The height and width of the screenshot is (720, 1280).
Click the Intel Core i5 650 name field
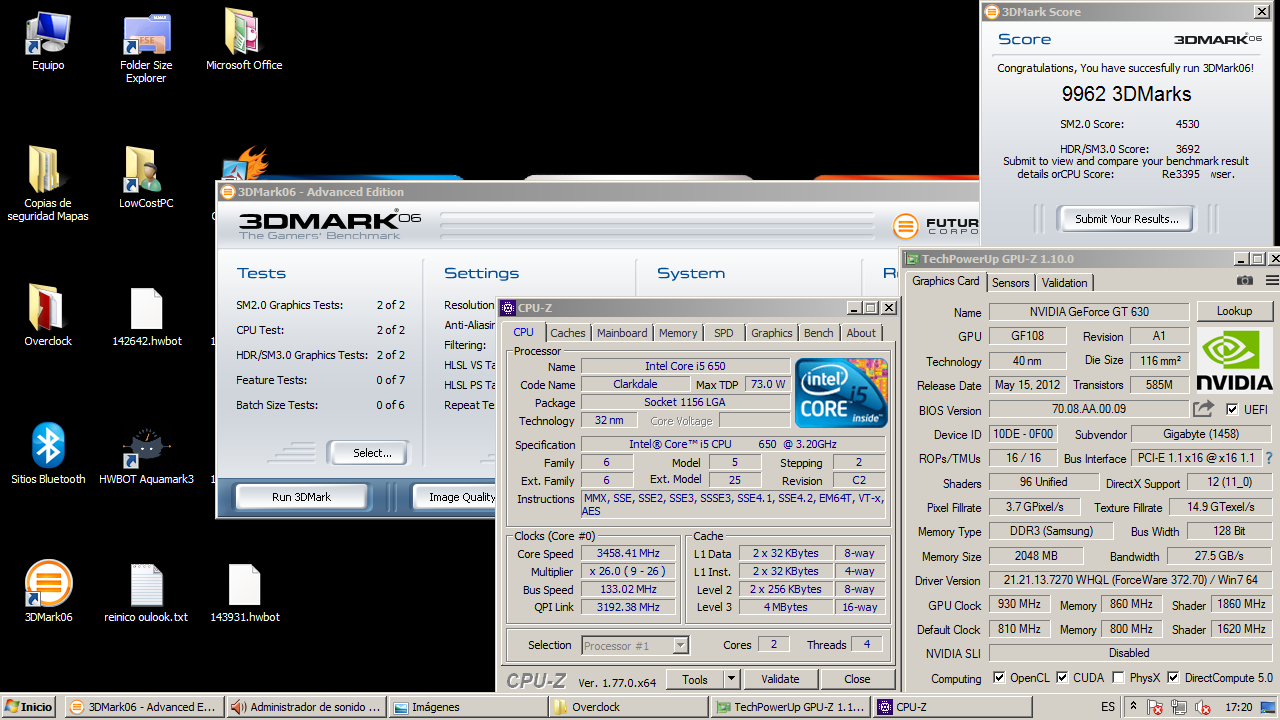(x=685, y=367)
